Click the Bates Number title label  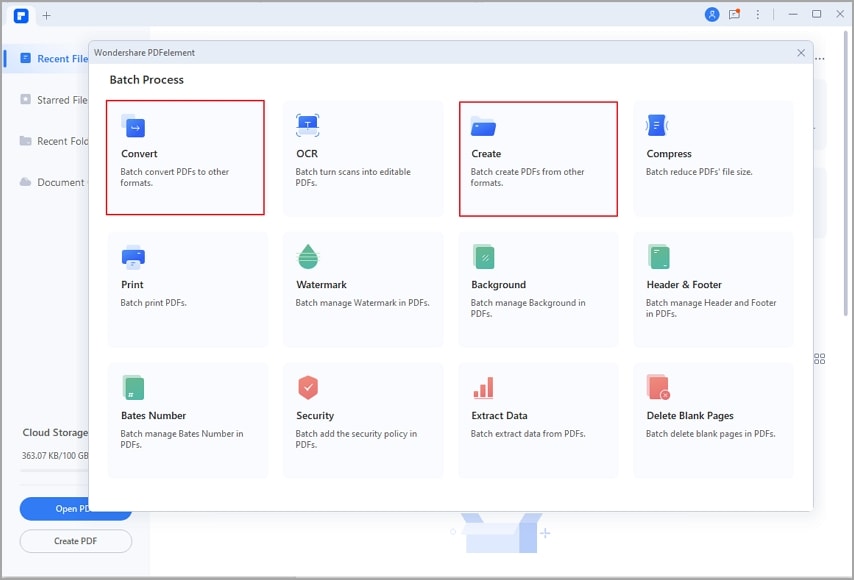click(x=154, y=416)
